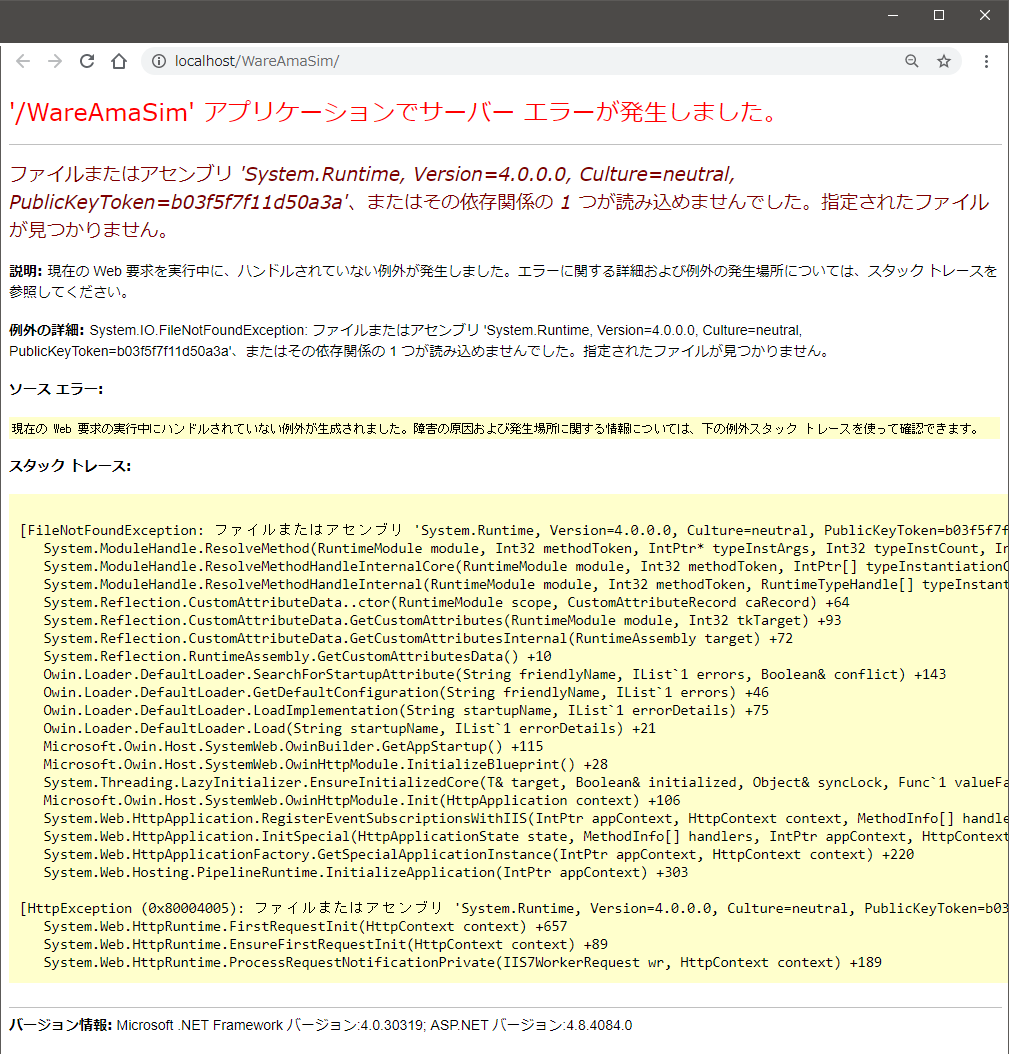Click 'CustomAttributeData..ctor' +64 trace line
This screenshot has height=1054, width=1009.
[x=446, y=602]
